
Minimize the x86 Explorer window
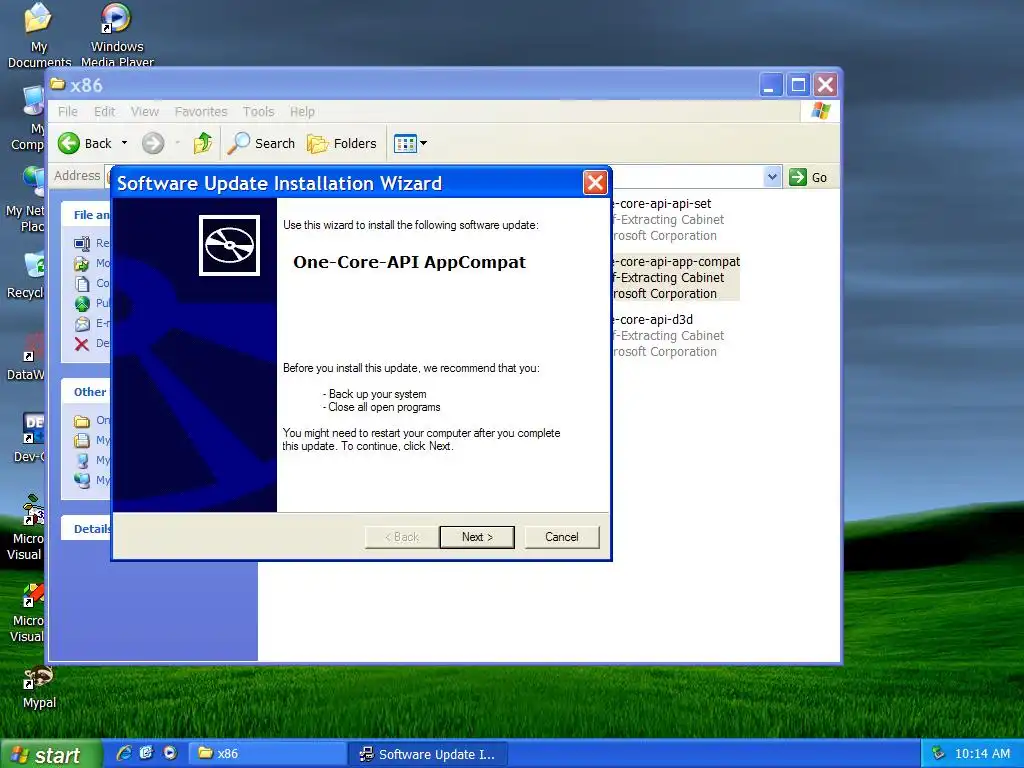[770, 85]
